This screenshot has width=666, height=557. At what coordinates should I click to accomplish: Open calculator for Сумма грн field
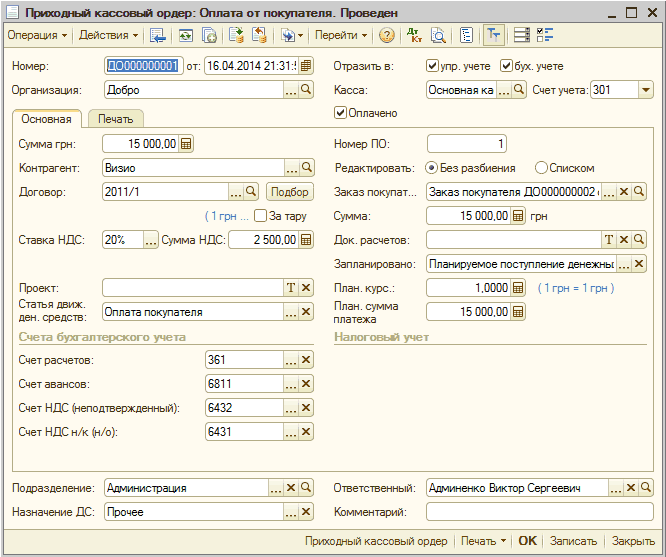point(186,144)
